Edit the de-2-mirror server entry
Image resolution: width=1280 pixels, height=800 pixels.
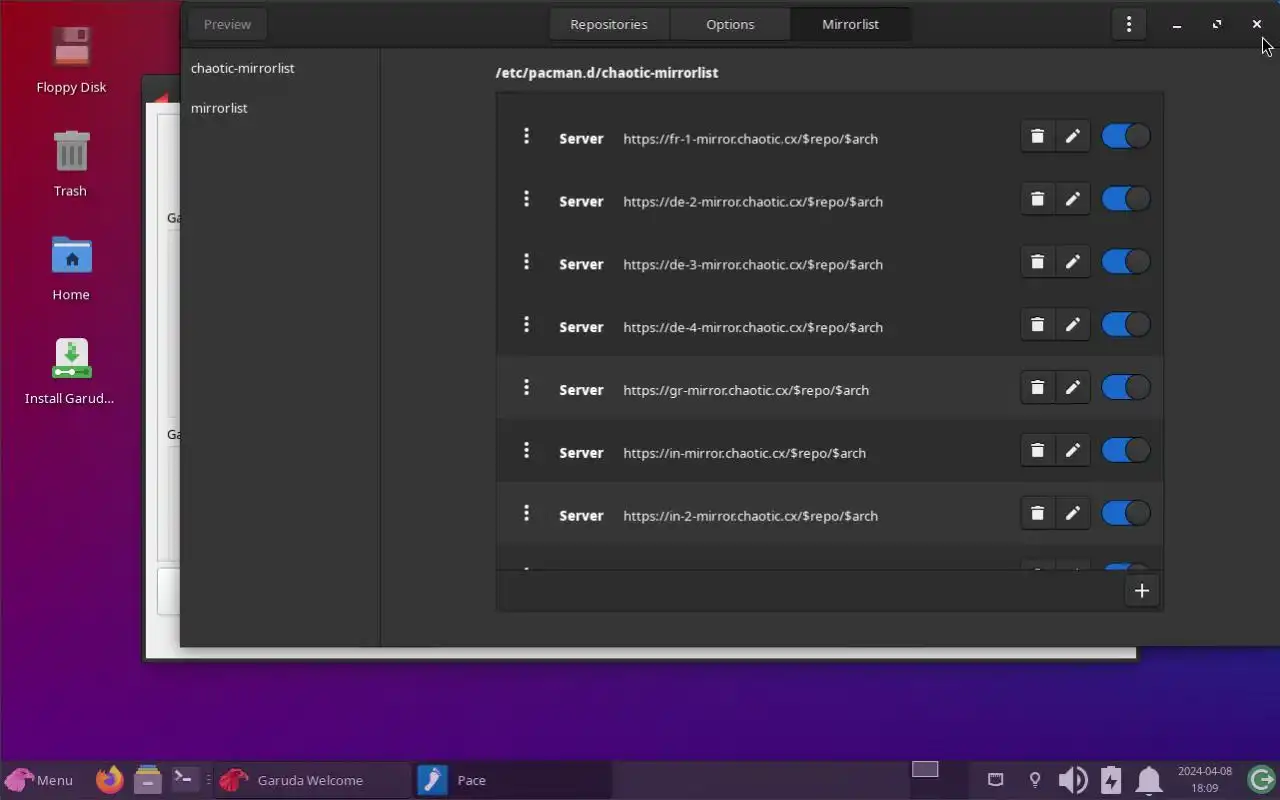(x=1073, y=200)
